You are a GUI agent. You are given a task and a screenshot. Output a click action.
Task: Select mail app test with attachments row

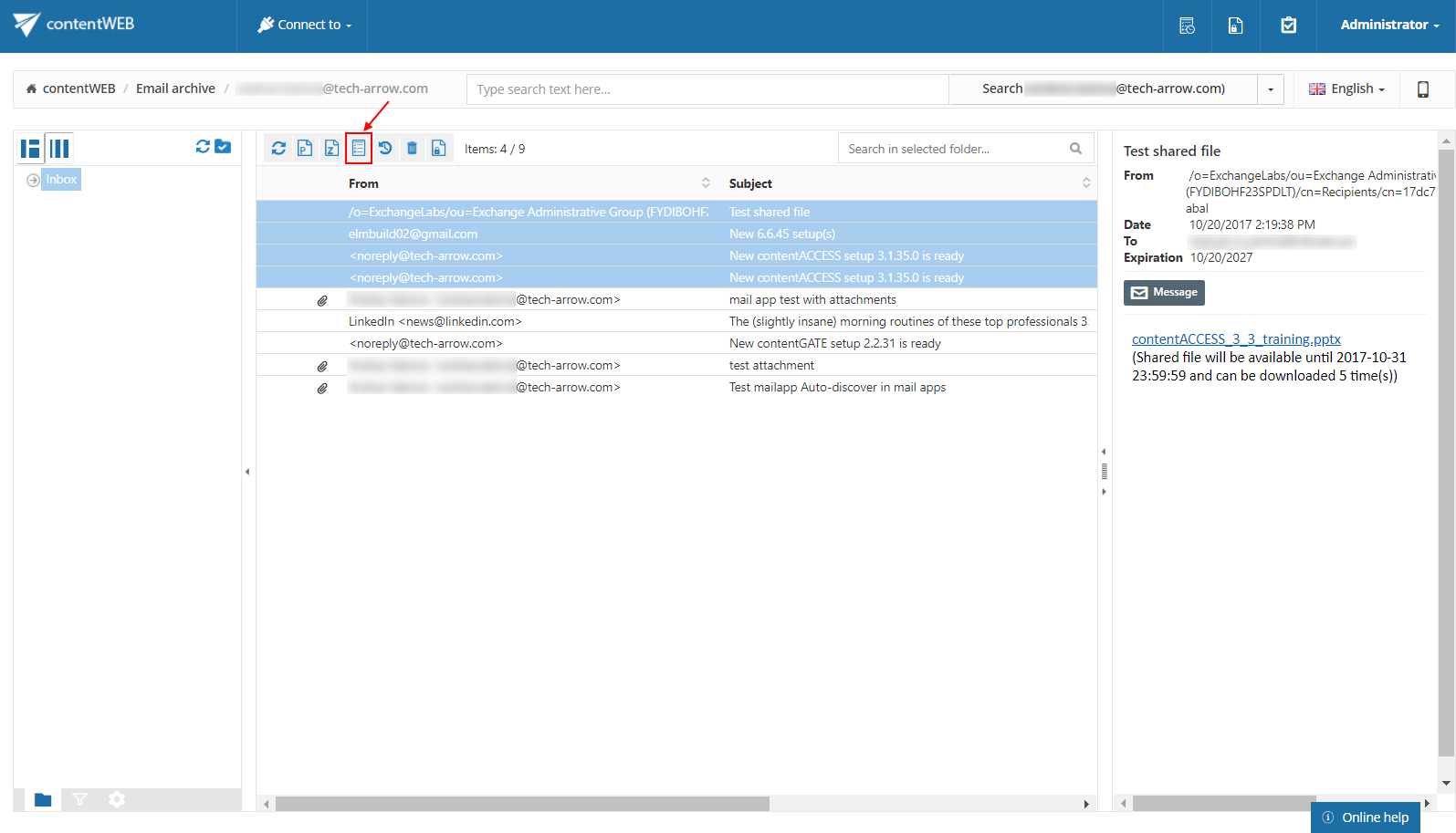676,299
